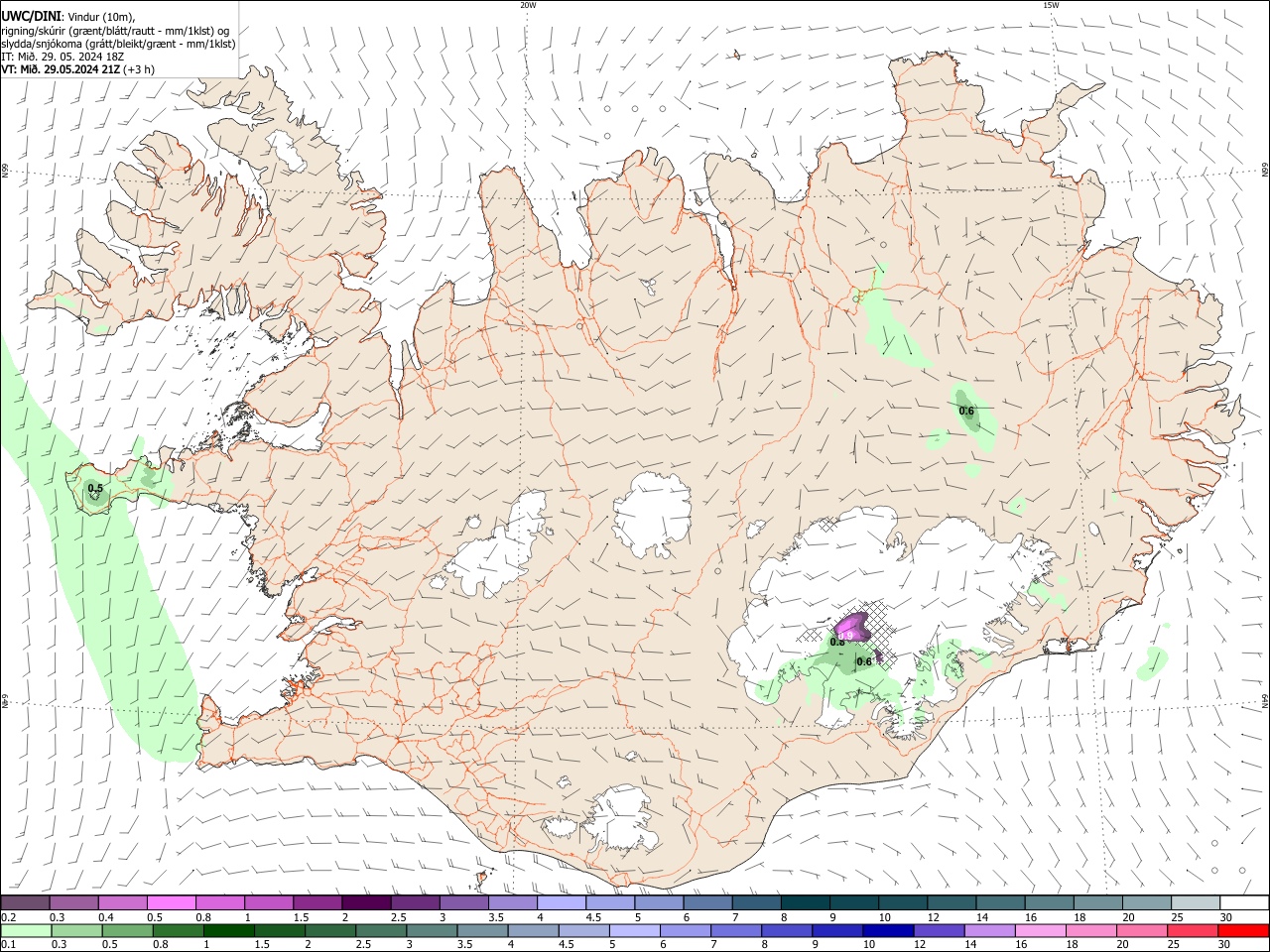Image resolution: width=1270 pixels, height=952 pixels.
Task: Click the 20W longitude label
Action: pos(528,5)
